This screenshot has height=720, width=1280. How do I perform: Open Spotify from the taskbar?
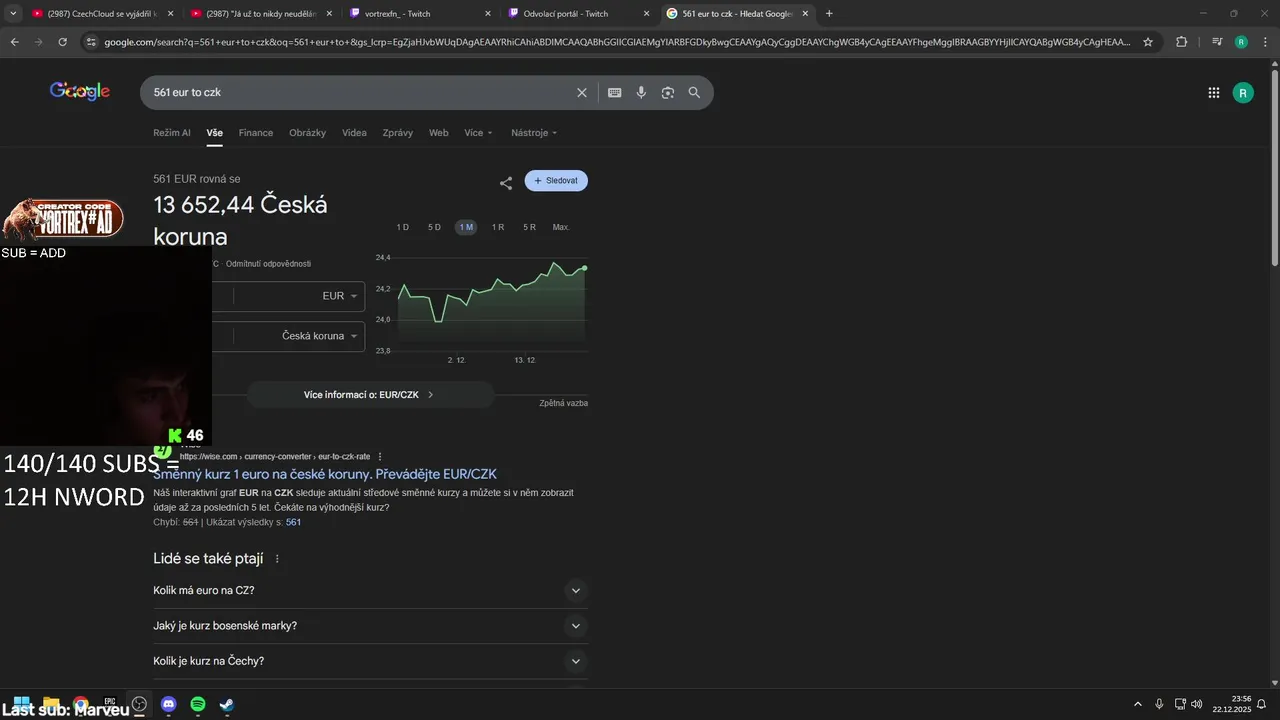[x=198, y=705]
